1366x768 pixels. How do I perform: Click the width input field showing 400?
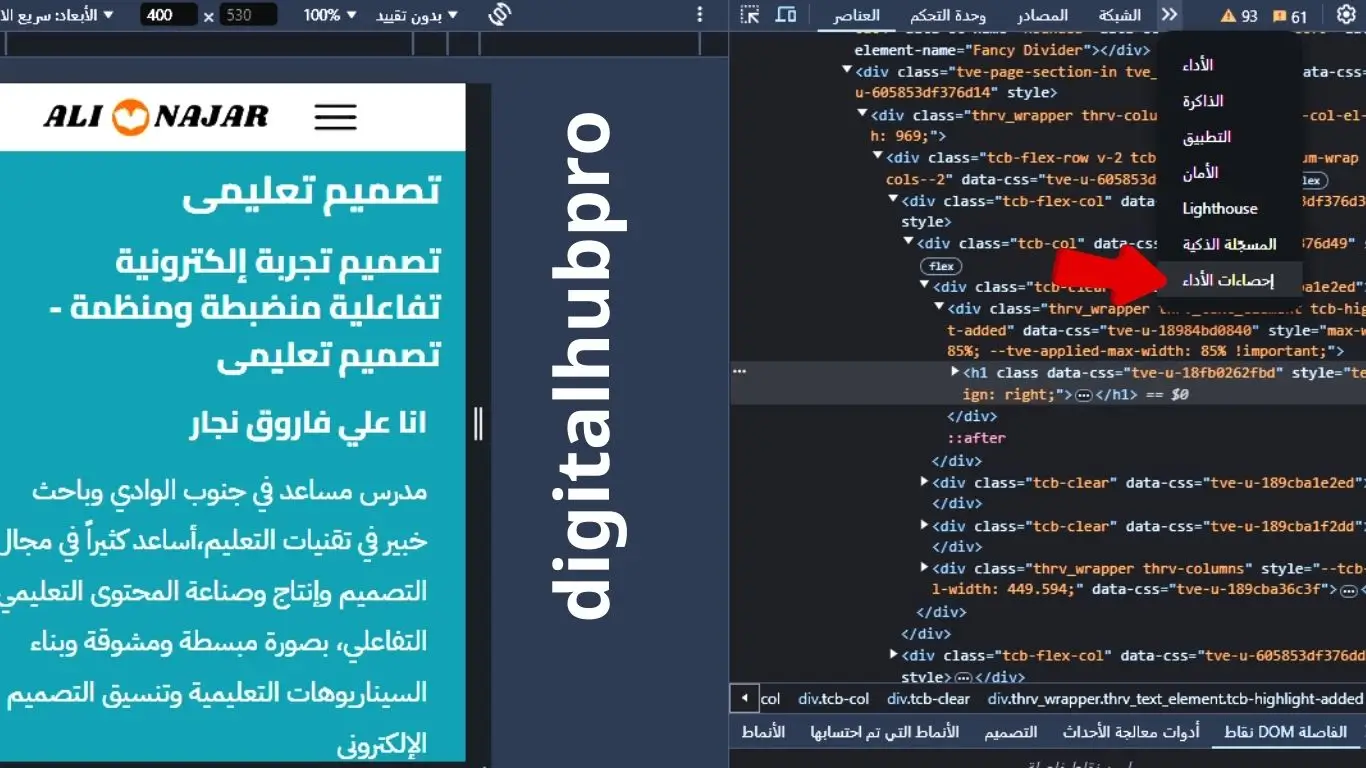pyautogui.click(x=168, y=15)
